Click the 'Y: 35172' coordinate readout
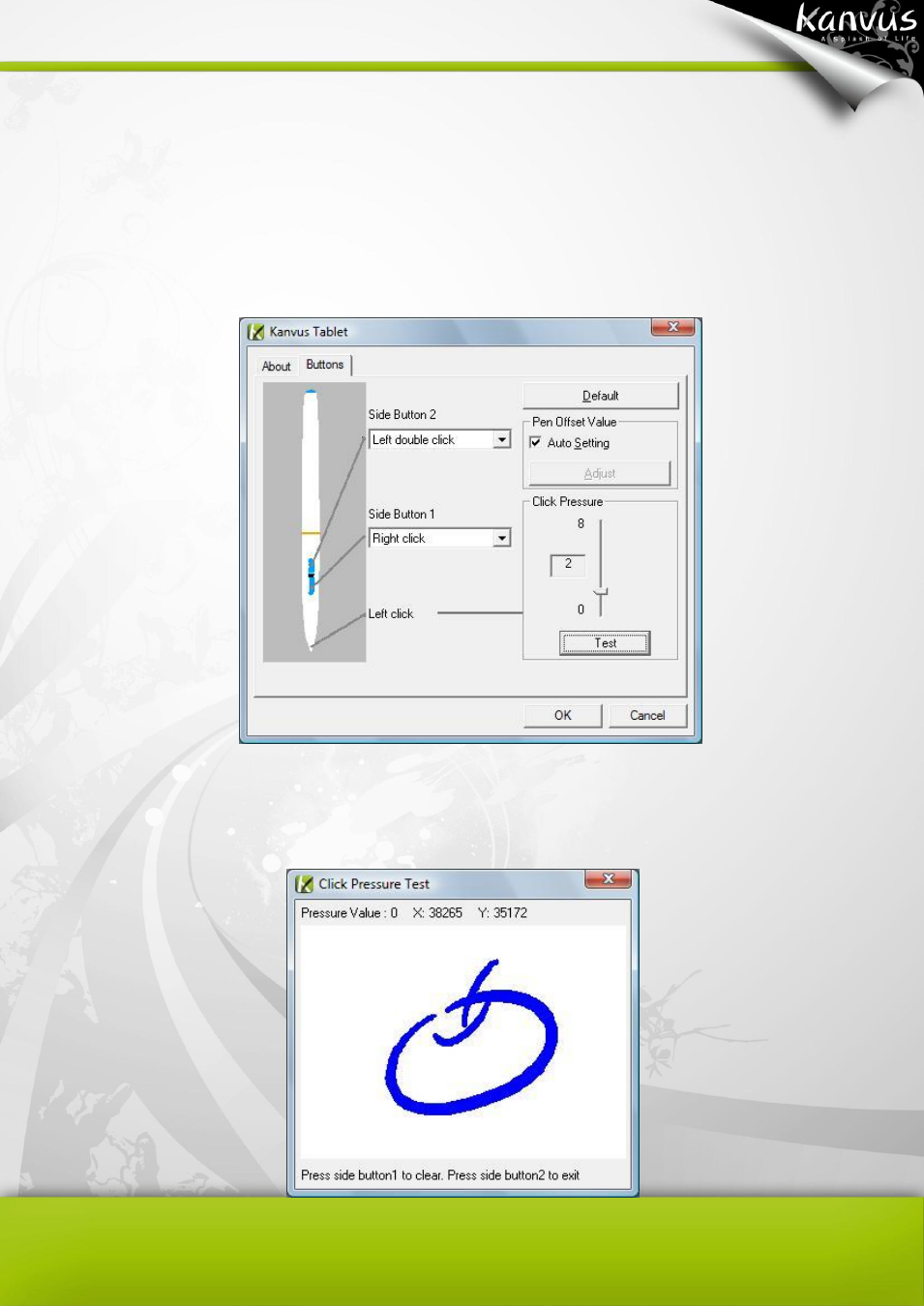The width and height of the screenshot is (924, 1306). [x=502, y=913]
